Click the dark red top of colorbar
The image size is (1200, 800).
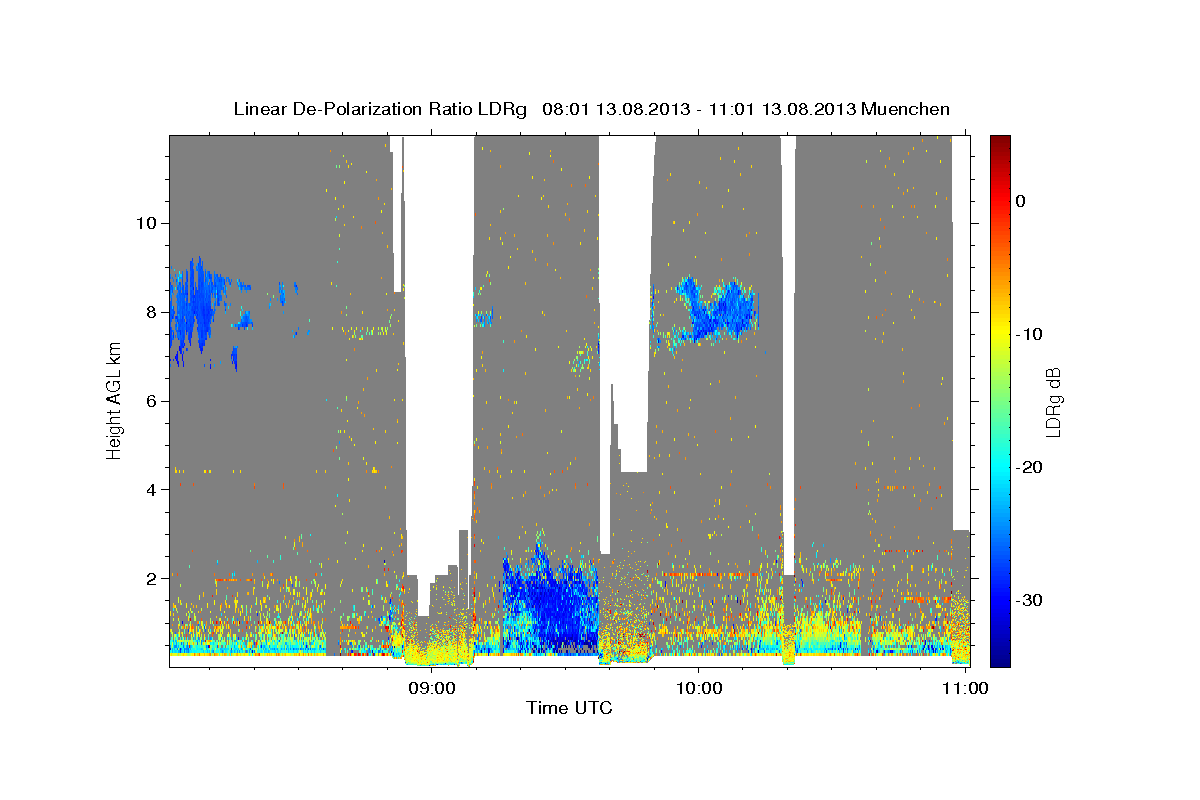pos(1000,145)
